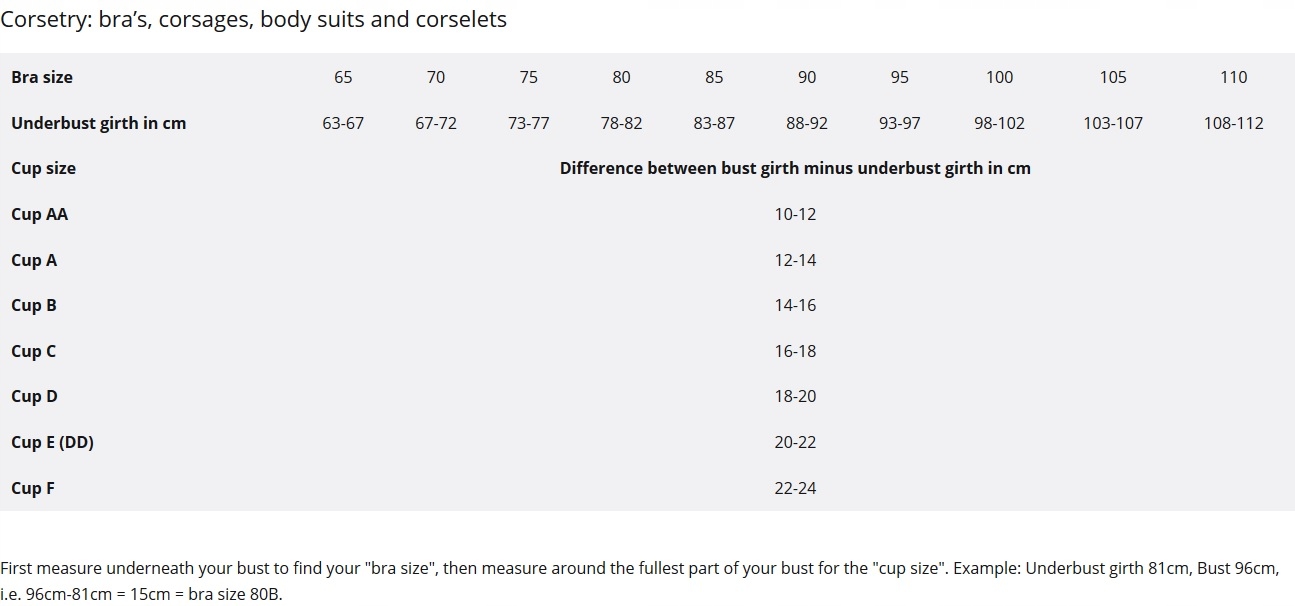Click the 103-107 underbust range
Viewport: 1295px width, 606px height.
coord(1112,123)
